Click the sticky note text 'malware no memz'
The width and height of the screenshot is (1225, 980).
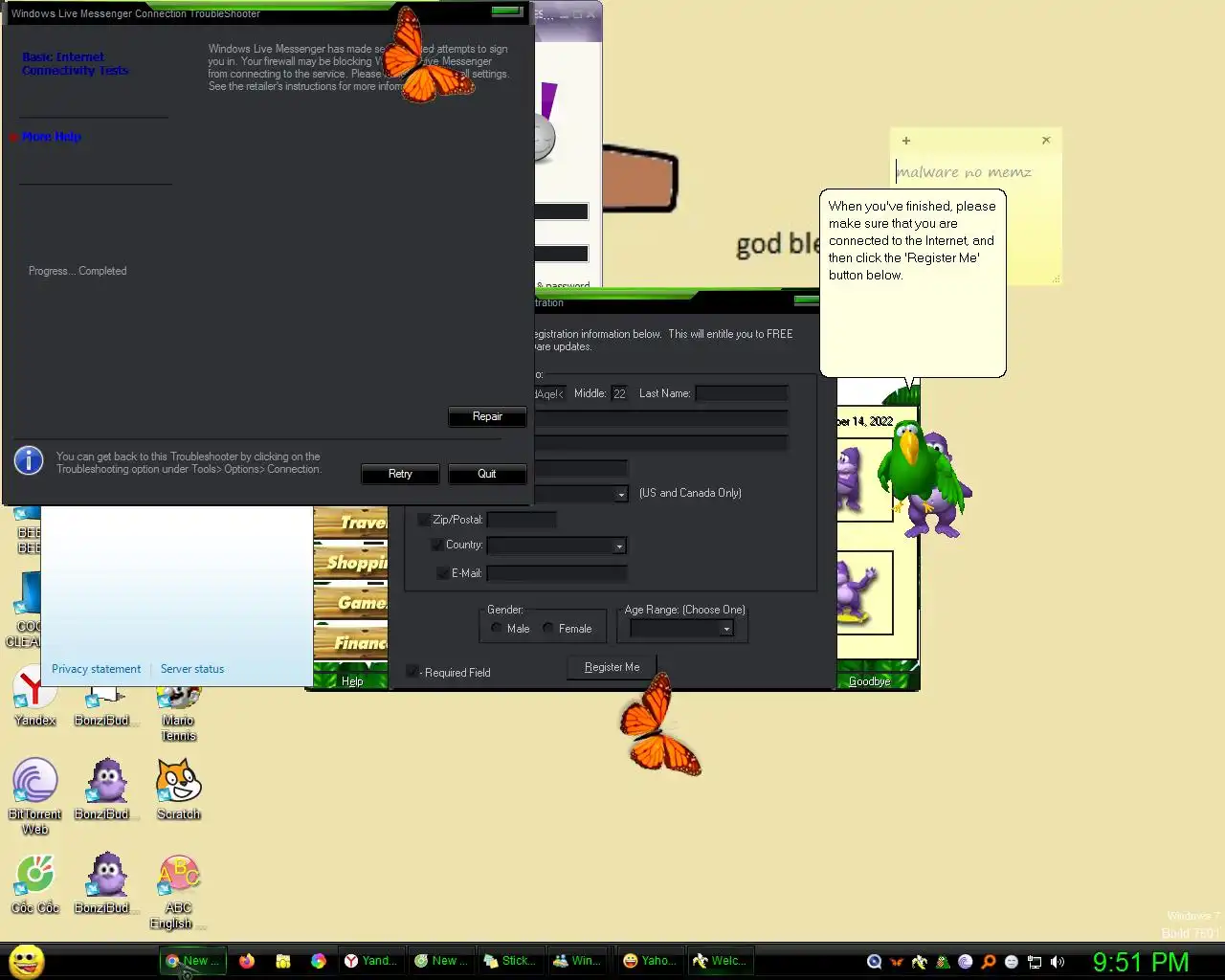click(x=965, y=172)
